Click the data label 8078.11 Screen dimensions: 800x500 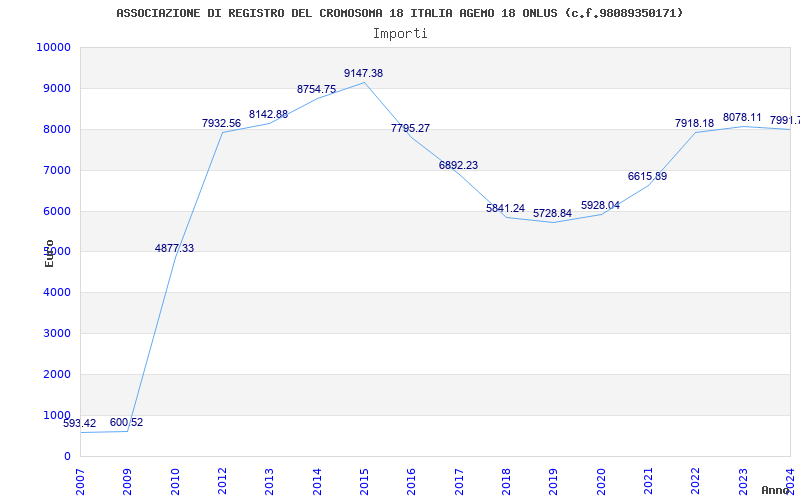click(742, 118)
